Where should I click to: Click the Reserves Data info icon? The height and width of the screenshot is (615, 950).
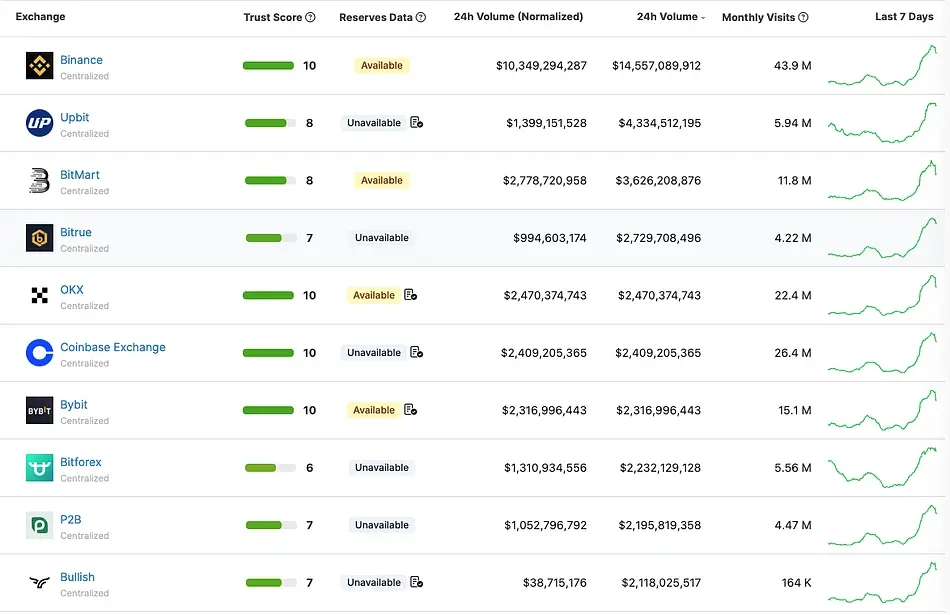pos(421,17)
